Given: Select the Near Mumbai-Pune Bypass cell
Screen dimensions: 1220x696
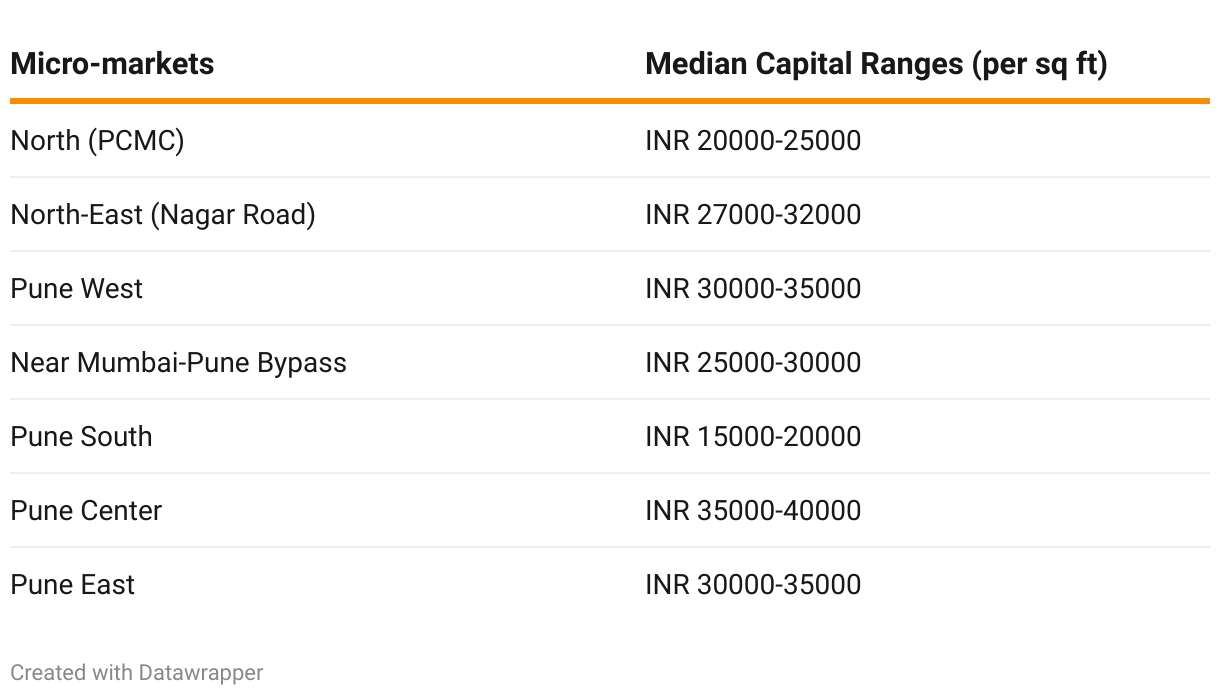Looking at the screenshot, I should click(x=178, y=363).
